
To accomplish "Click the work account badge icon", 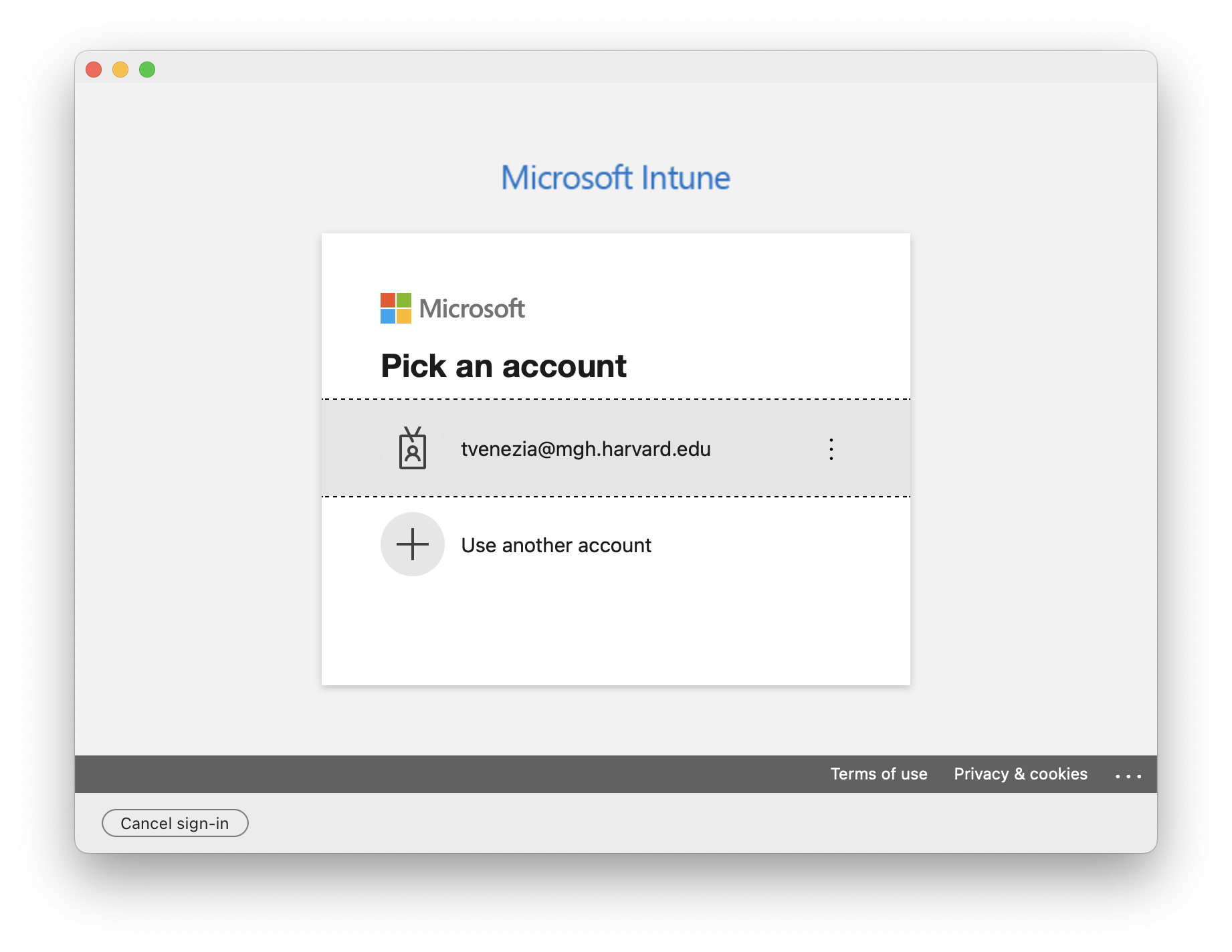I will tap(413, 449).
